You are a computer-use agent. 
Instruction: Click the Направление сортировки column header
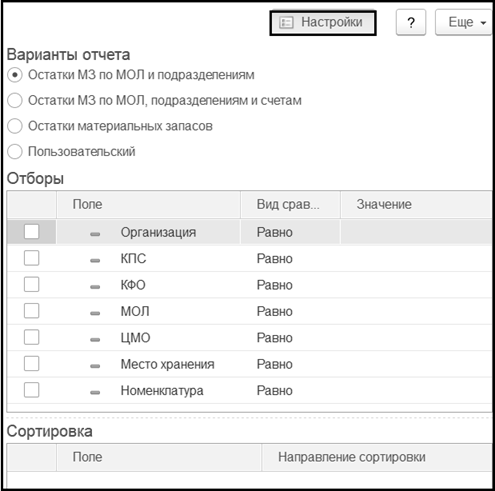tap(377, 457)
